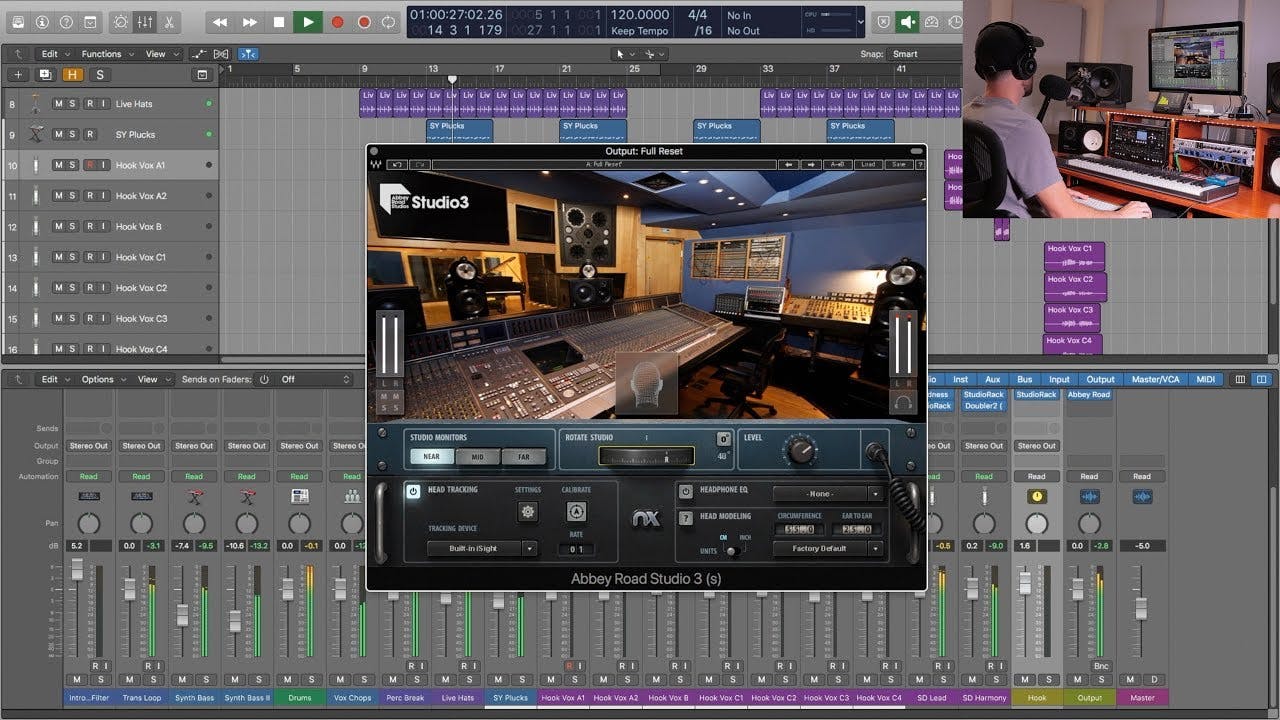
Task: Open the mixer Options menu
Action: pos(102,379)
